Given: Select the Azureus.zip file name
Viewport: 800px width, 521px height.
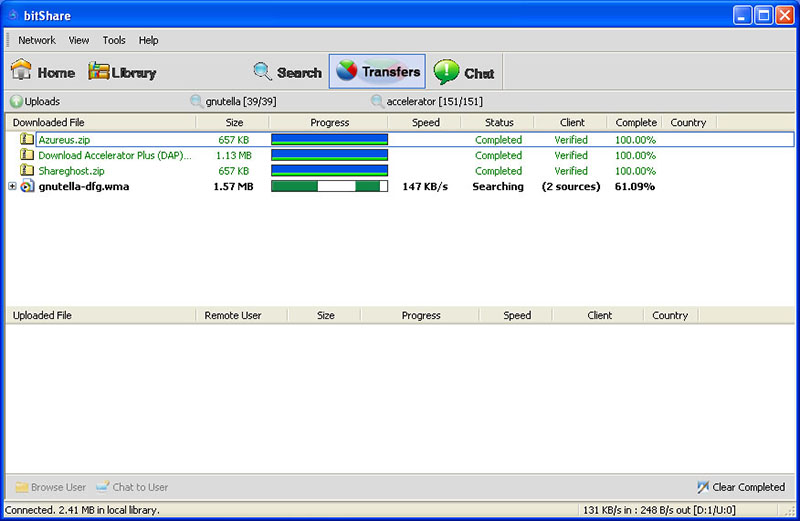Looking at the screenshot, I should (x=64, y=140).
